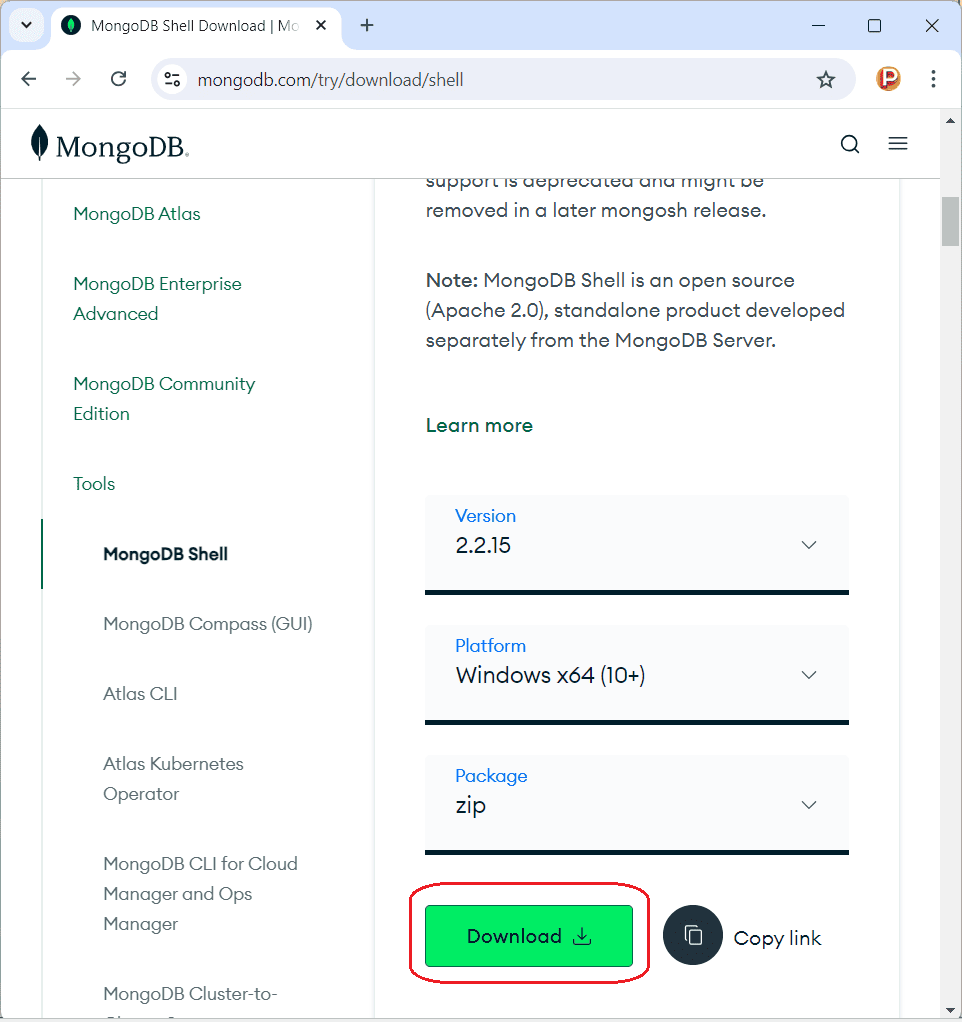This screenshot has height=1022, width=962.
Task: Open MongoDB CLI for Cloud Manager item
Action: pyautogui.click(x=200, y=894)
